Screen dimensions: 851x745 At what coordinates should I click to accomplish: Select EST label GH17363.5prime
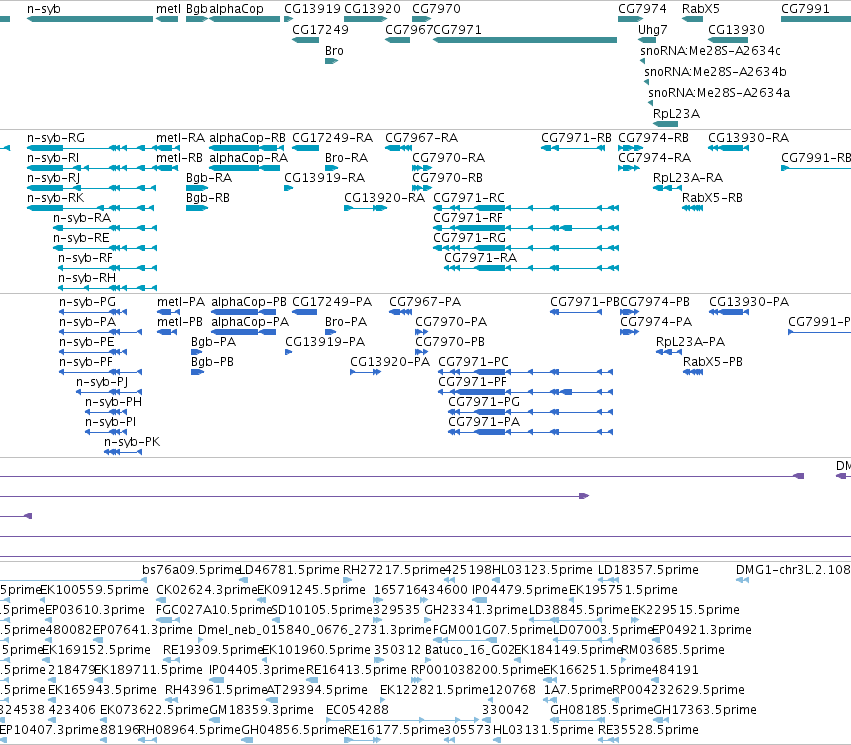(705, 710)
